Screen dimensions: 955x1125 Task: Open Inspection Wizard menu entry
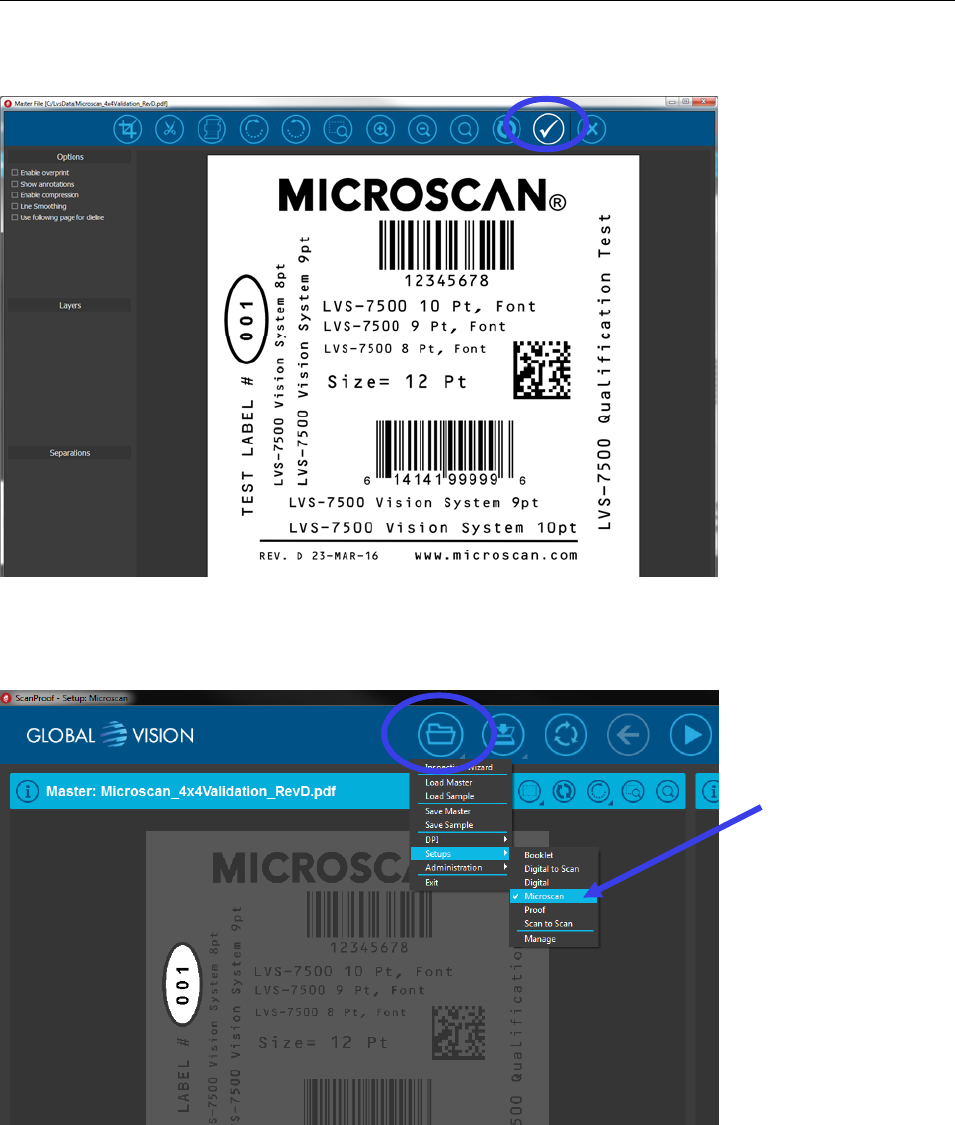pos(460,768)
